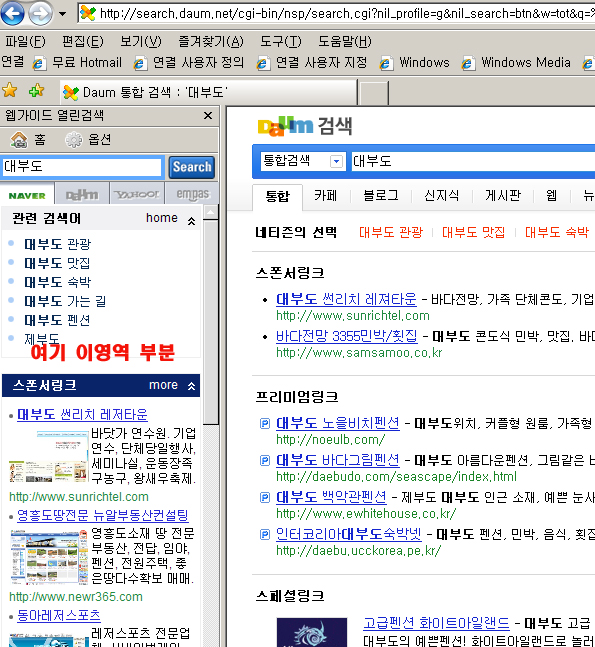Open the 도구(T) menu
The width and height of the screenshot is (595, 647).
[281, 42]
